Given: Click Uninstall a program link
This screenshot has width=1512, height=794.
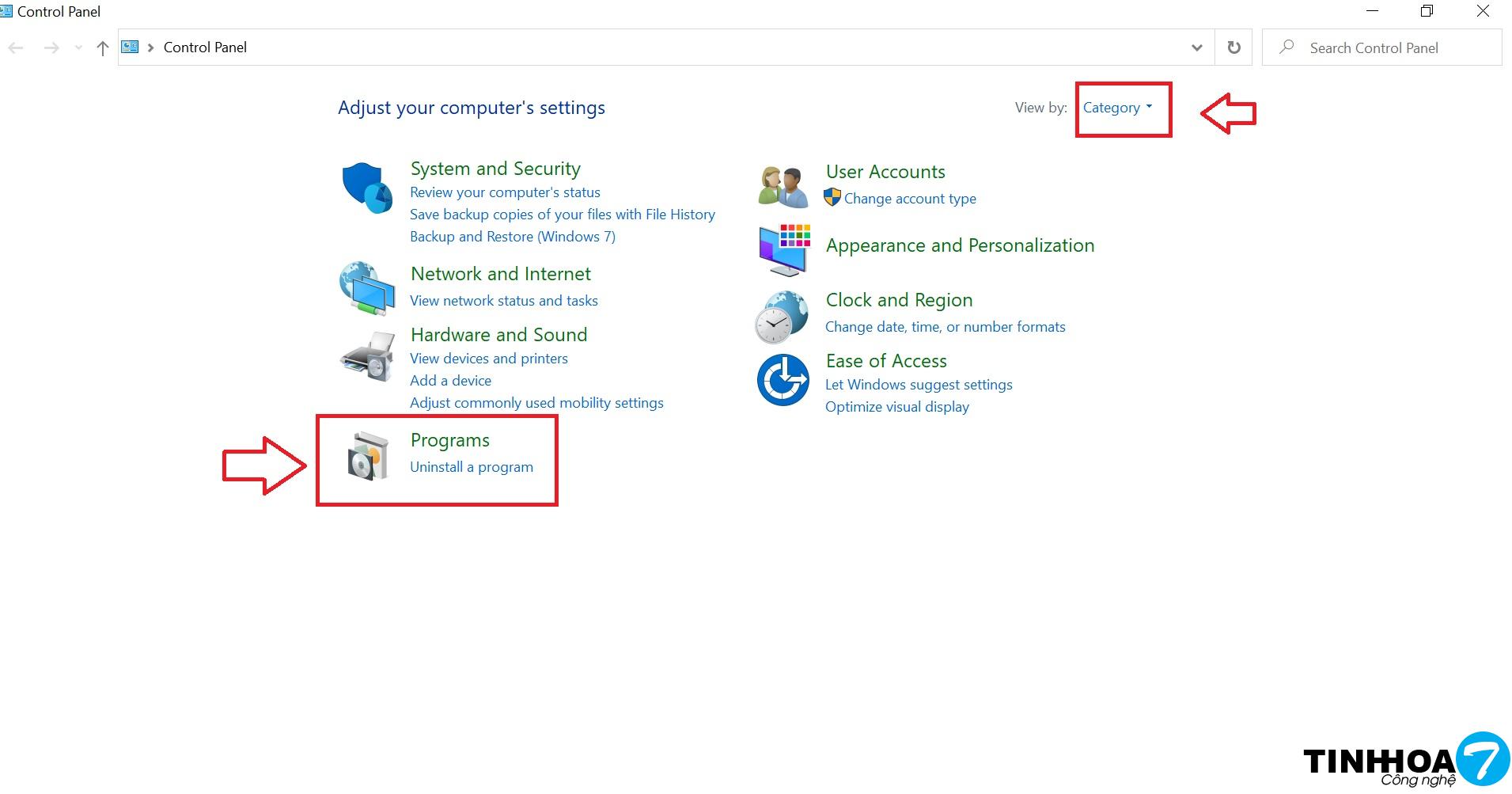Looking at the screenshot, I should pyautogui.click(x=472, y=467).
